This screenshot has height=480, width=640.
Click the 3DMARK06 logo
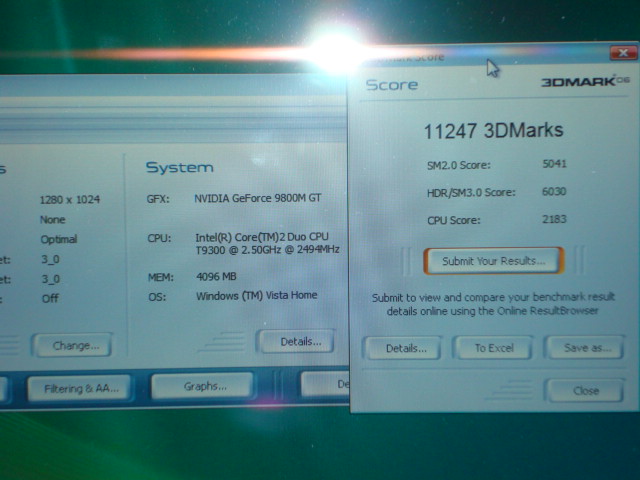click(585, 81)
